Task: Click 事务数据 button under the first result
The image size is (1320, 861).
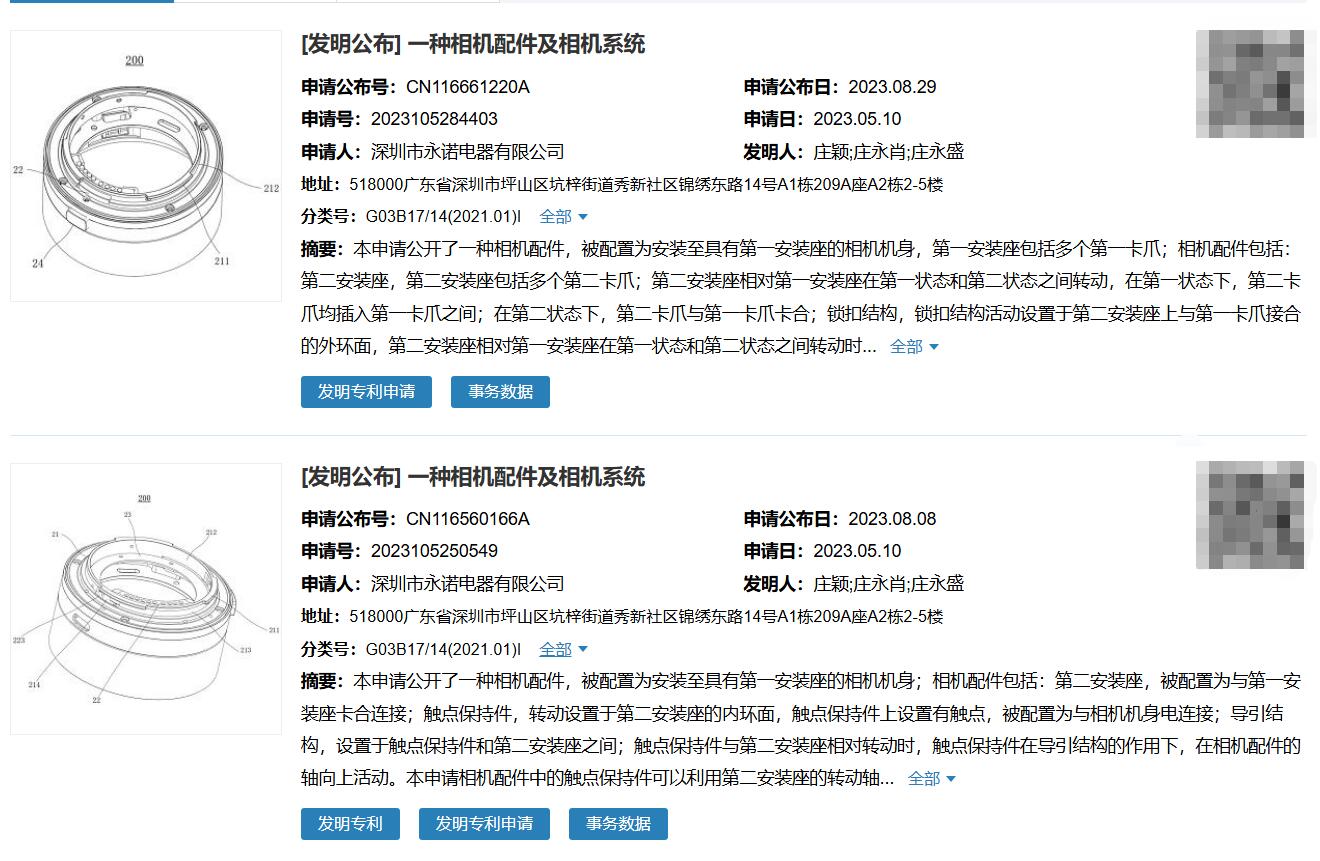Action: pyautogui.click(x=500, y=392)
